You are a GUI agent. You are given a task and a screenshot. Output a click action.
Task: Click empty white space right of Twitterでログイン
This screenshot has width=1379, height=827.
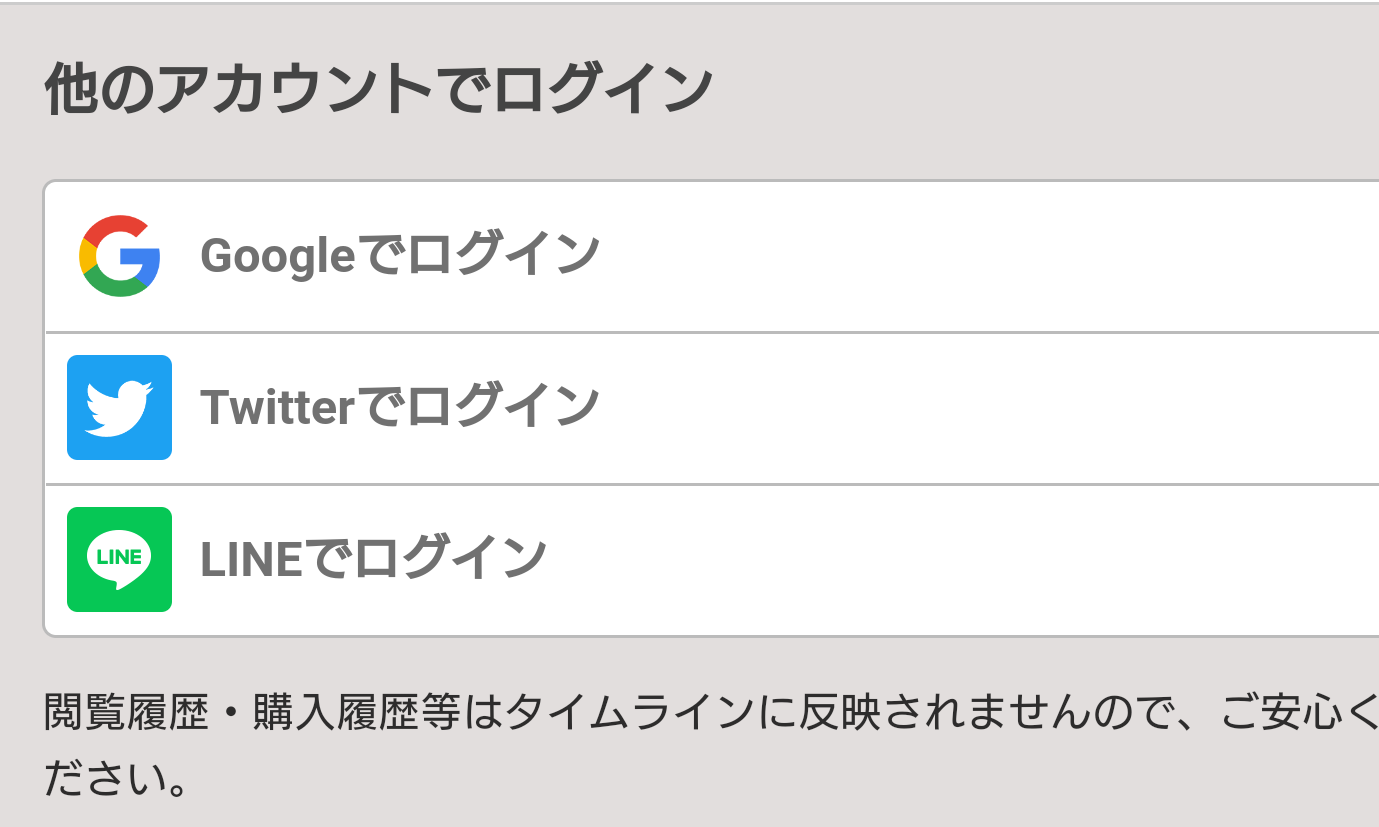pyautogui.click(x=990, y=409)
